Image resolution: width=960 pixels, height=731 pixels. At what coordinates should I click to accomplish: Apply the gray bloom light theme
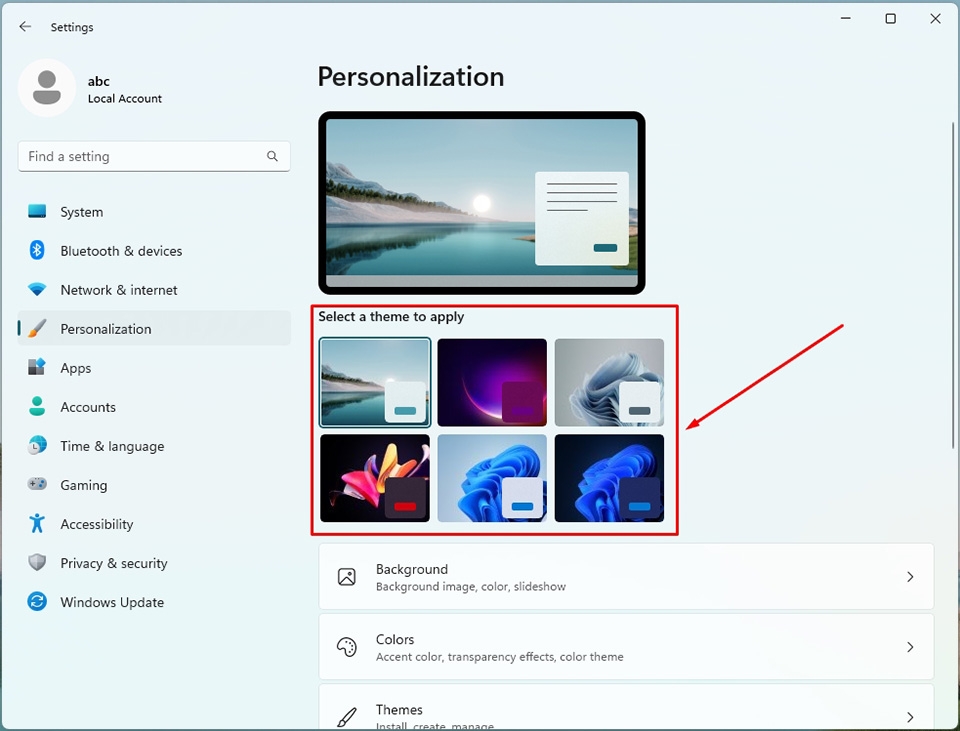[609, 382]
